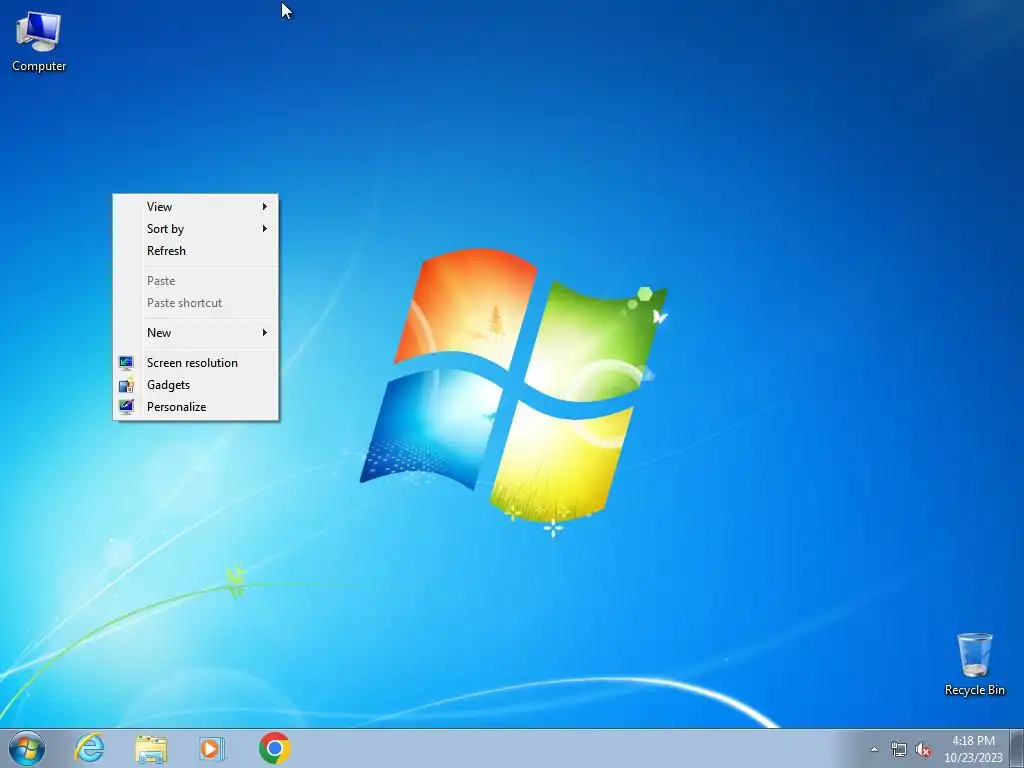Click the Screen resolution monitor icon
The height and width of the screenshot is (768, 1024).
coord(126,362)
